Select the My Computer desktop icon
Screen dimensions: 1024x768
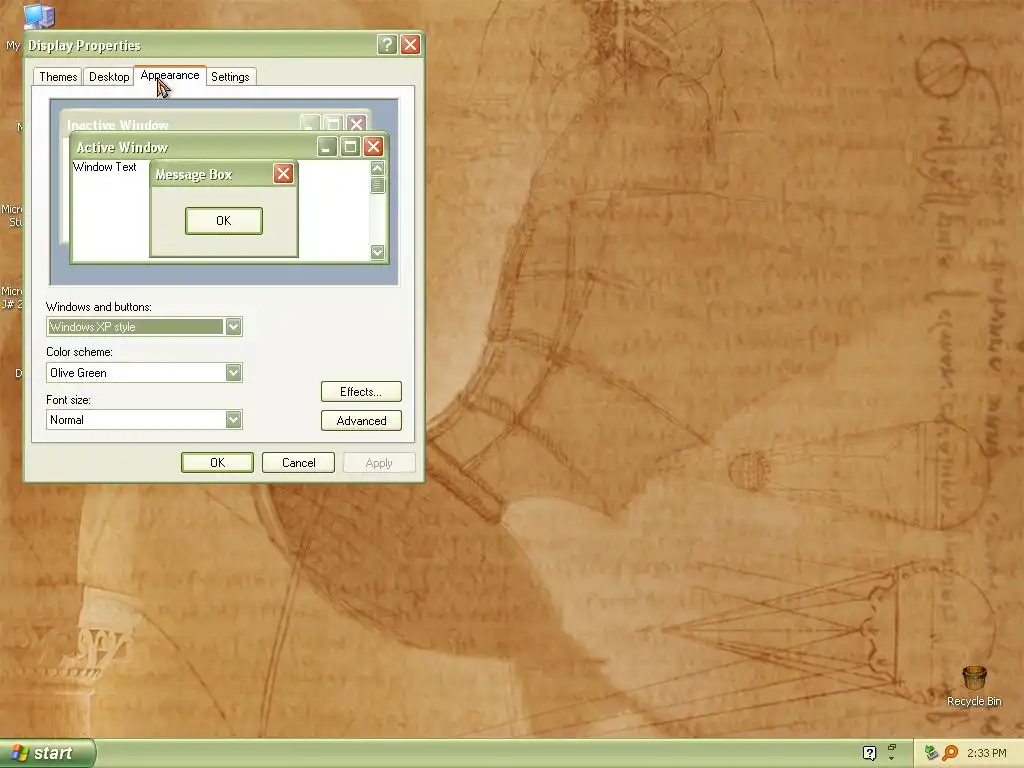(39, 16)
